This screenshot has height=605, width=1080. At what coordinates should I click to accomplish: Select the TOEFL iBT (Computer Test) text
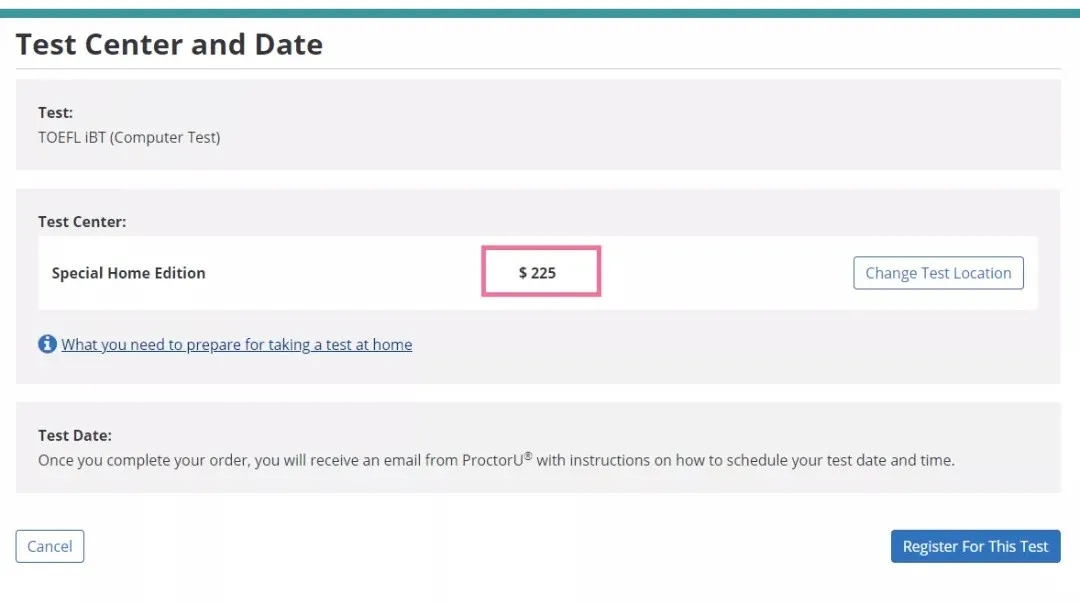click(x=129, y=137)
